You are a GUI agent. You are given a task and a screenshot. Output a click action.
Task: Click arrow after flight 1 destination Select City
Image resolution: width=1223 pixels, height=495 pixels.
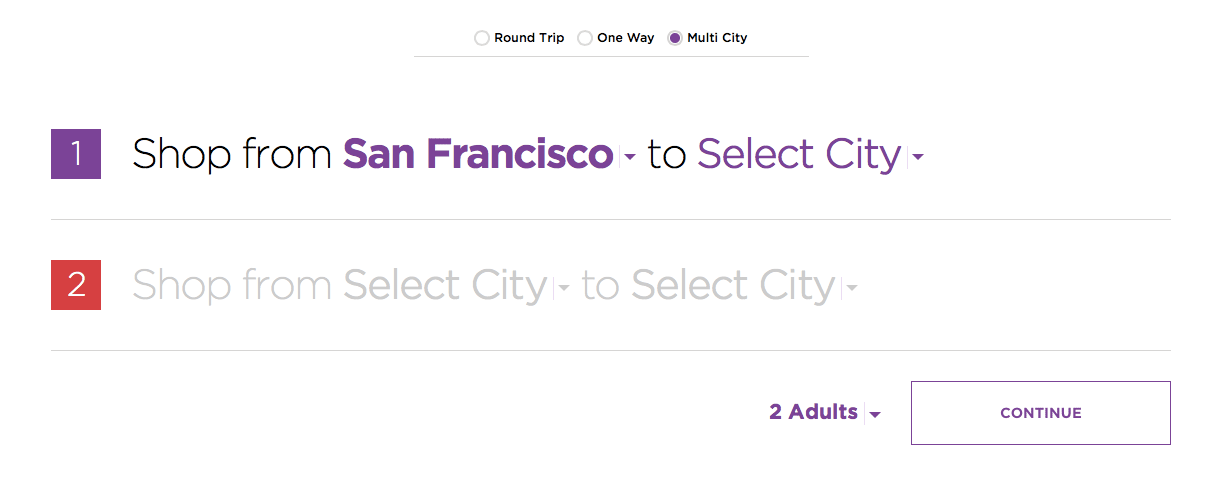[x=917, y=157]
